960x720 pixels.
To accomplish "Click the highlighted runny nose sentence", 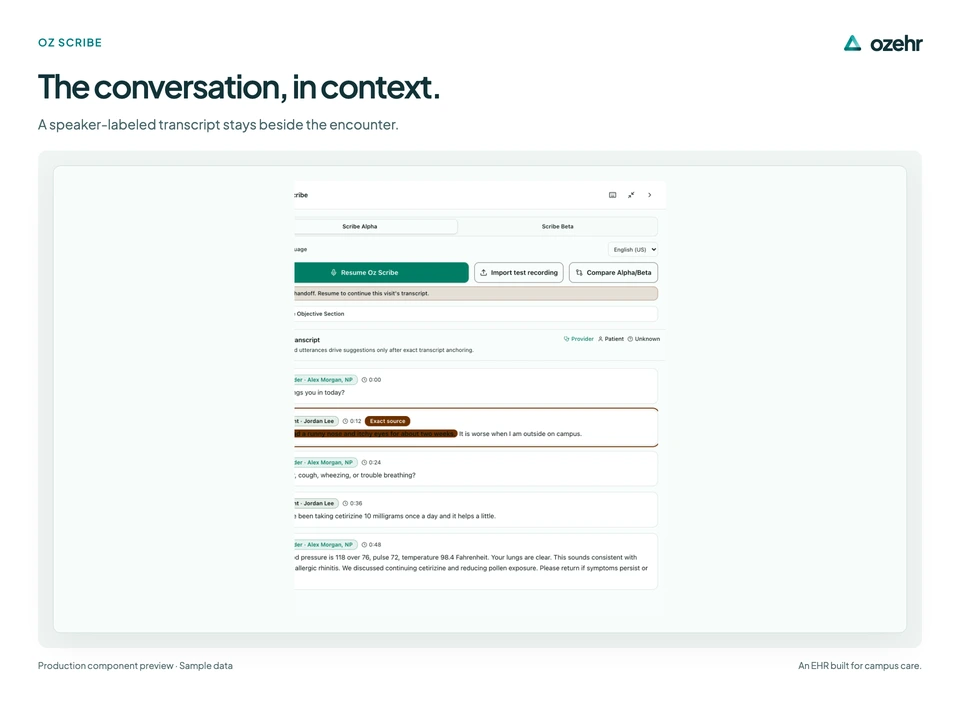I will pyautogui.click(x=376, y=433).
